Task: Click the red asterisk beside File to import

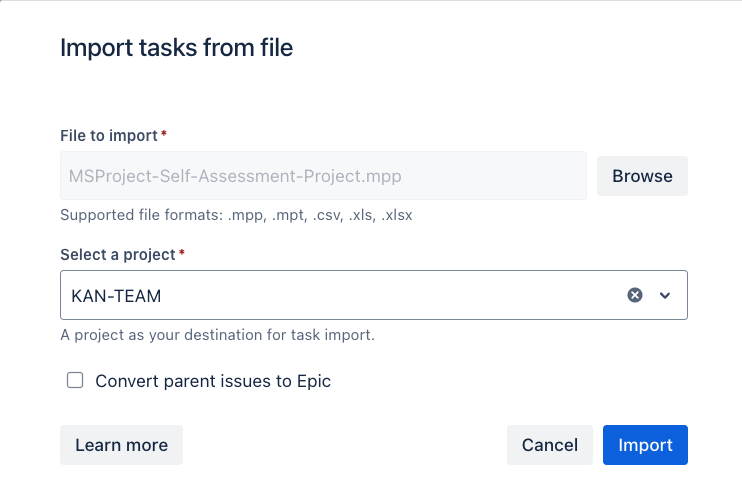Action: (x=164, y=133)
